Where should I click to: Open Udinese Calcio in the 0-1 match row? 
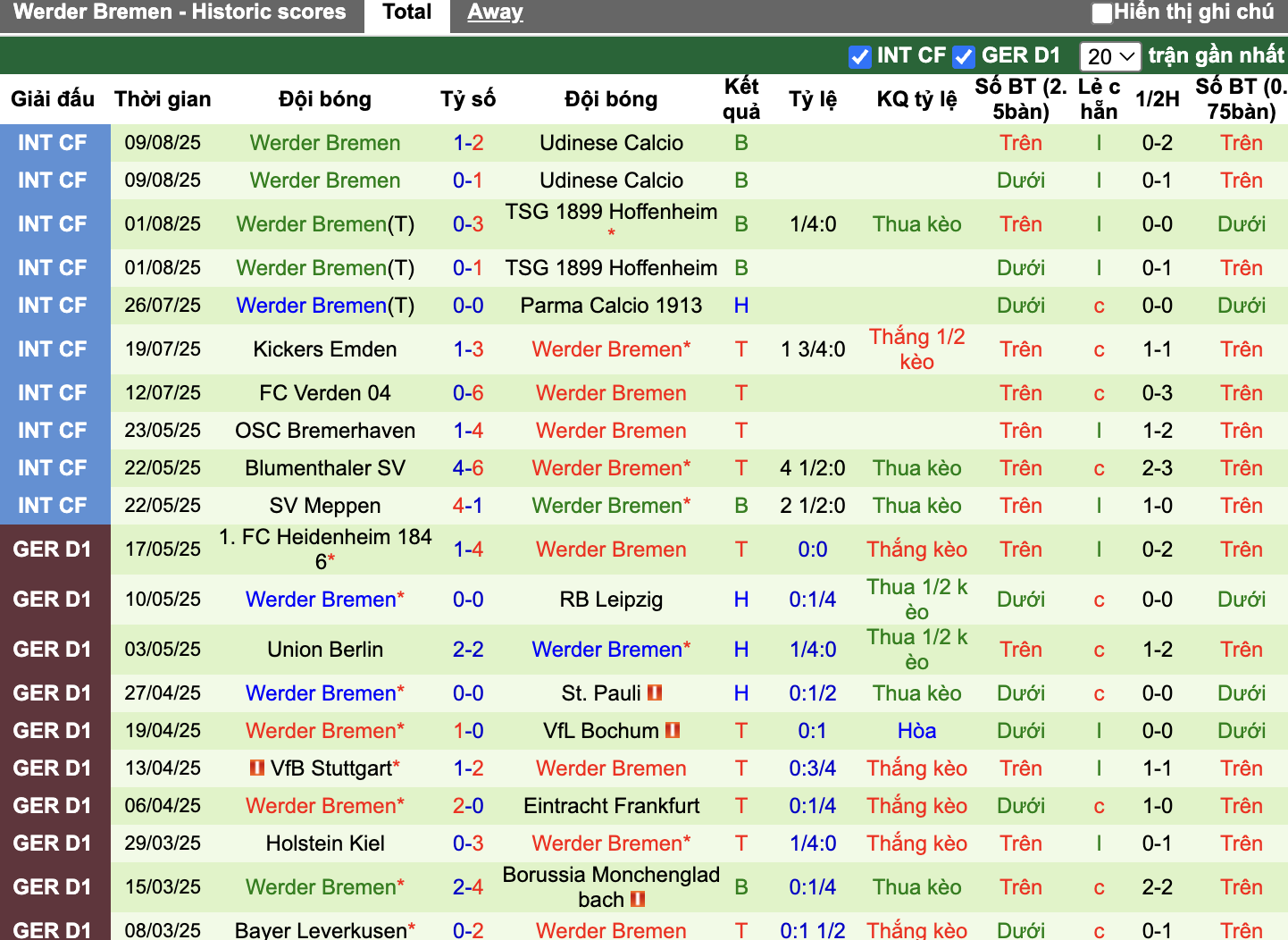611,180
